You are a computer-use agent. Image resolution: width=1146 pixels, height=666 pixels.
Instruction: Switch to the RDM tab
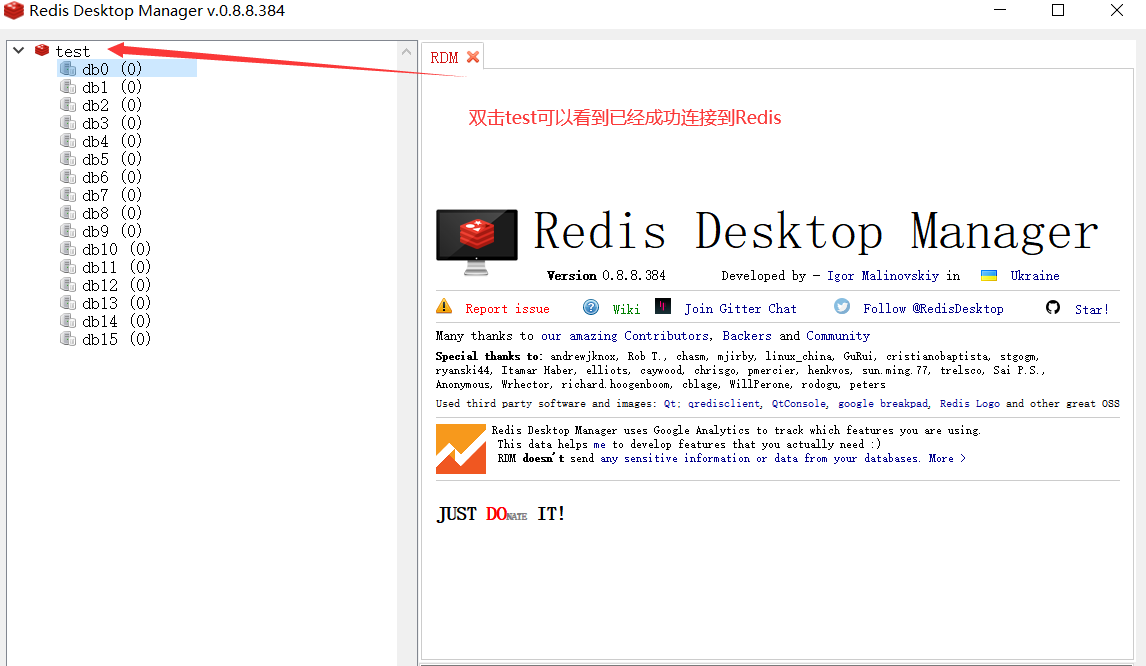(x=444, y=57)
